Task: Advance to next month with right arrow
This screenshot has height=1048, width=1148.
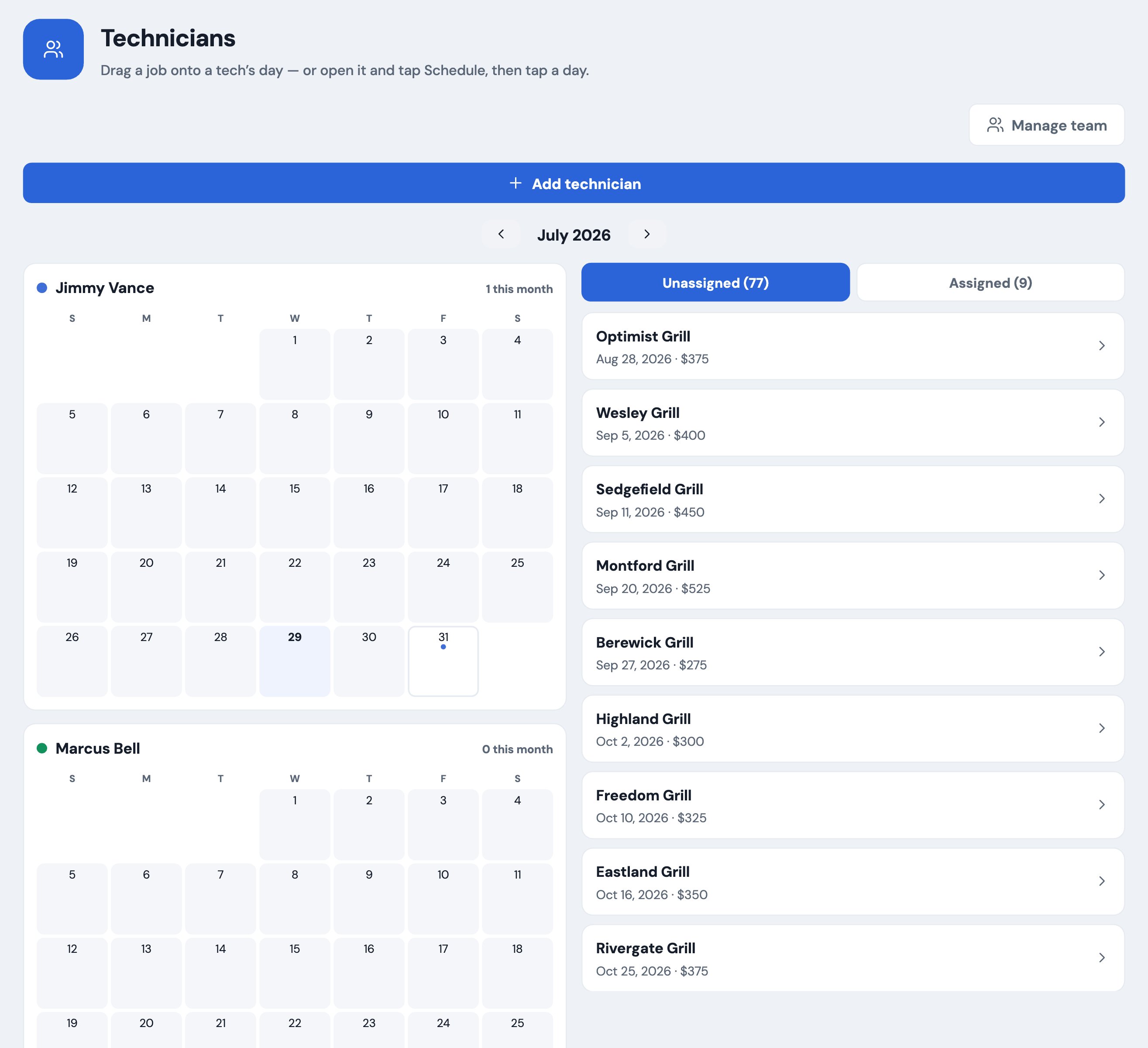Action: click(647, 234)
